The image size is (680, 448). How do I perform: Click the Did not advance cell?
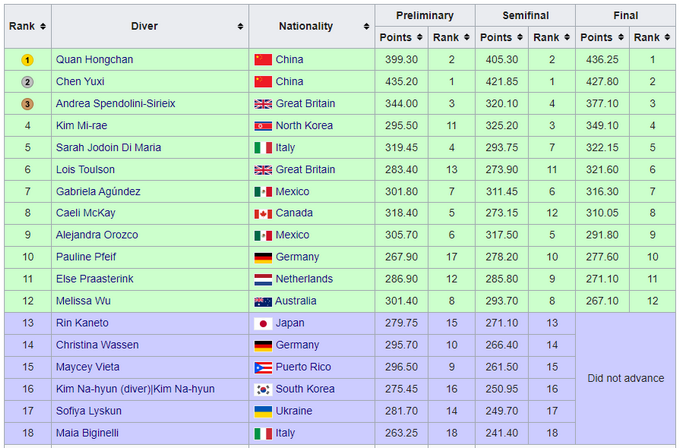[x=625, y=378]
